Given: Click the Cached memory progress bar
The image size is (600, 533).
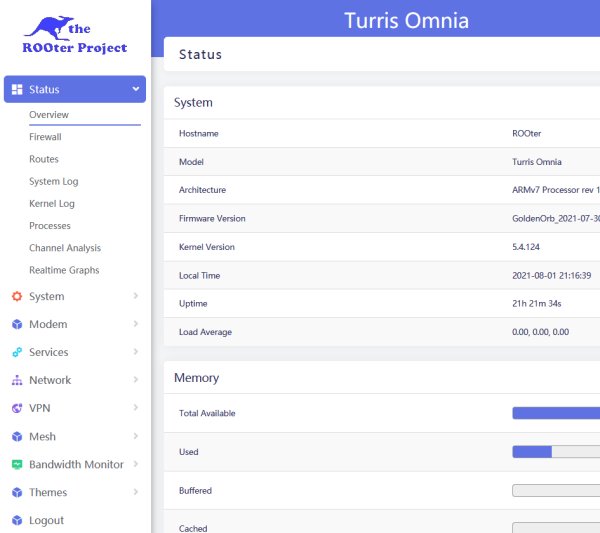Looking at the screenshot, I should point(556,528).
